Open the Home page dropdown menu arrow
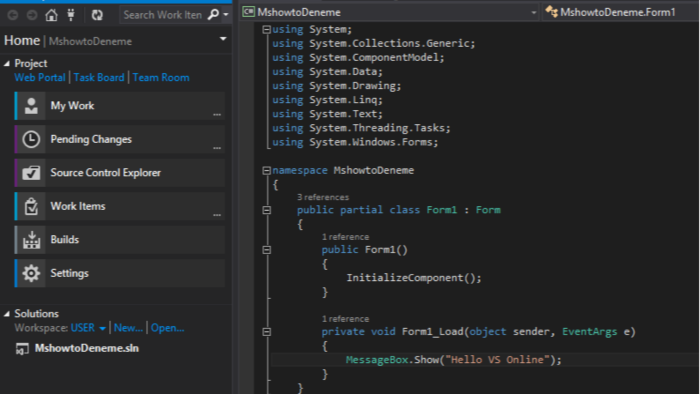This screenshot has width=700, height=394. (223, 39)
